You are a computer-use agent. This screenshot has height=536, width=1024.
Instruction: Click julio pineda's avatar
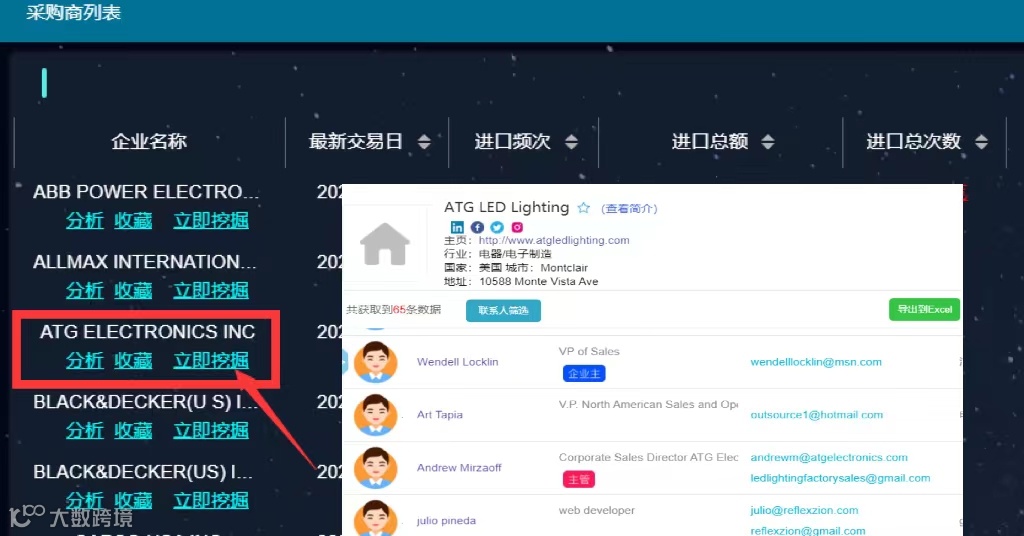pyautogui.click(x=376, y=519)
